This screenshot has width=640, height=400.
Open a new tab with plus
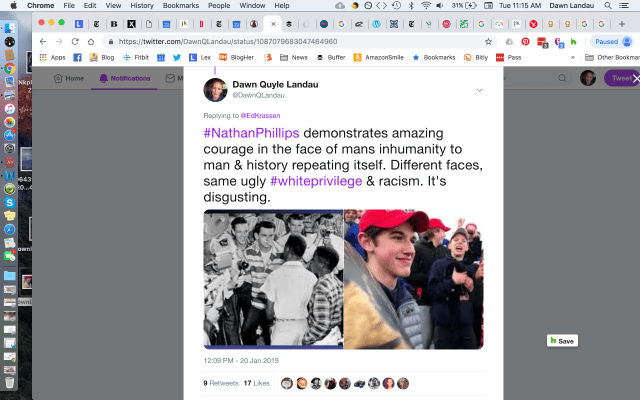tap(622, 24)
